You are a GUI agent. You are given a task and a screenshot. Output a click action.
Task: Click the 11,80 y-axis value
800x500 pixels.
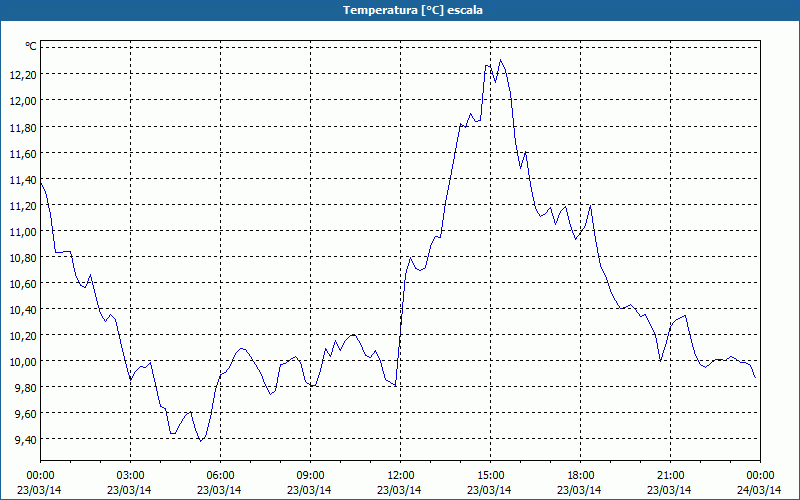(23, 127)
